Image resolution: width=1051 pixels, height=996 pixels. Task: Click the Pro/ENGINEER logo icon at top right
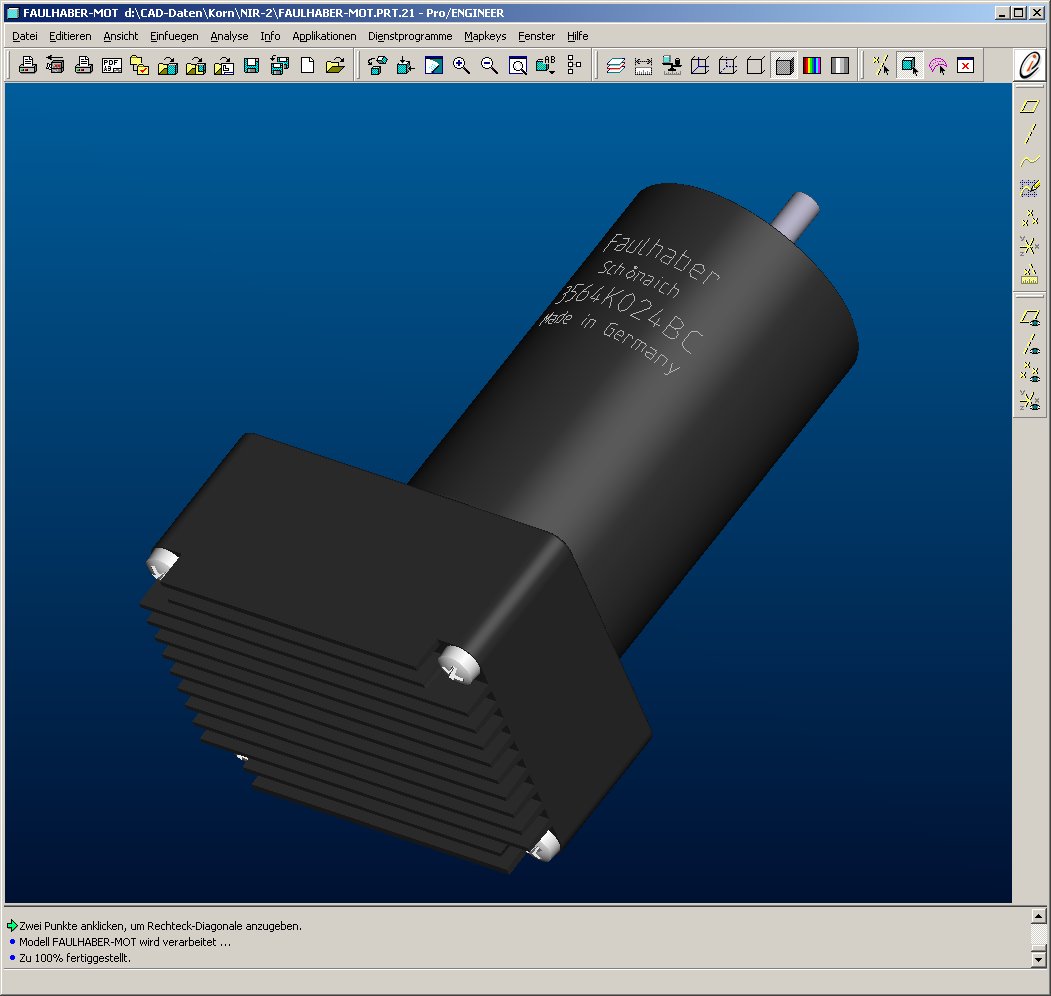click(1030, 65)
